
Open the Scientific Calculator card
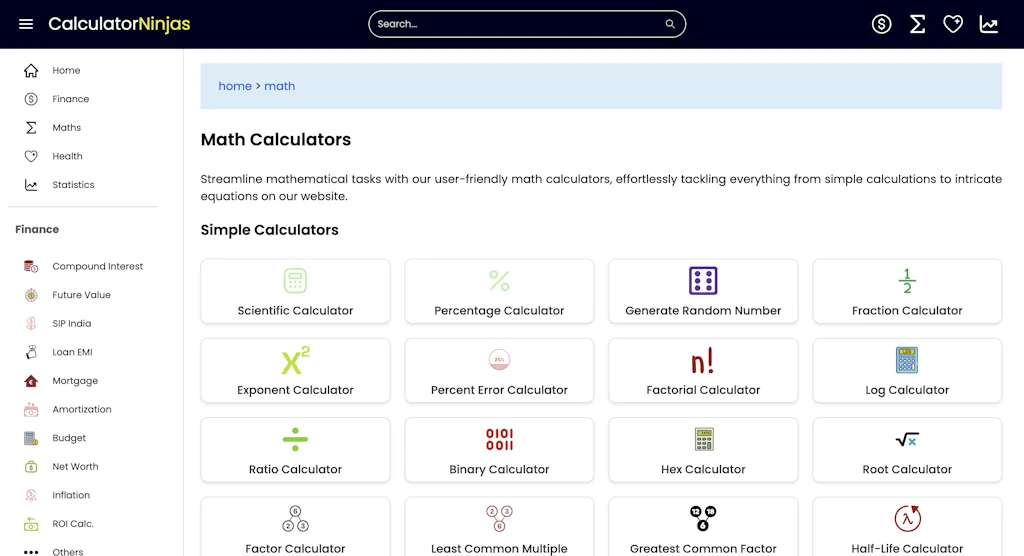(x=295, y=291)
